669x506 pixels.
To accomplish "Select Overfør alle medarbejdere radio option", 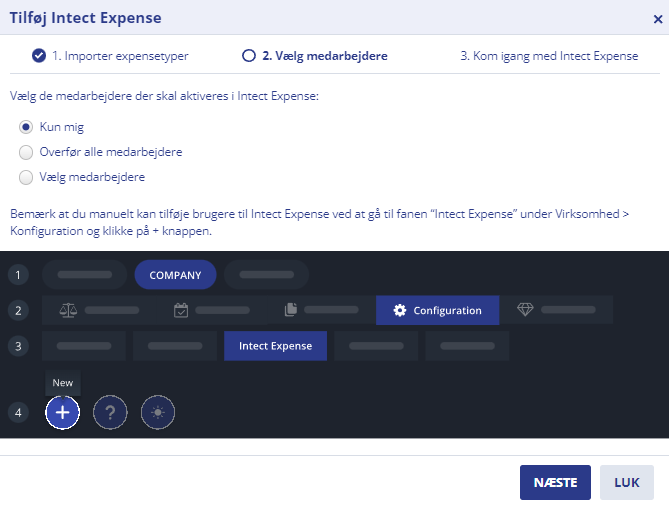I will pyautogui.click(x=26, y=152).
